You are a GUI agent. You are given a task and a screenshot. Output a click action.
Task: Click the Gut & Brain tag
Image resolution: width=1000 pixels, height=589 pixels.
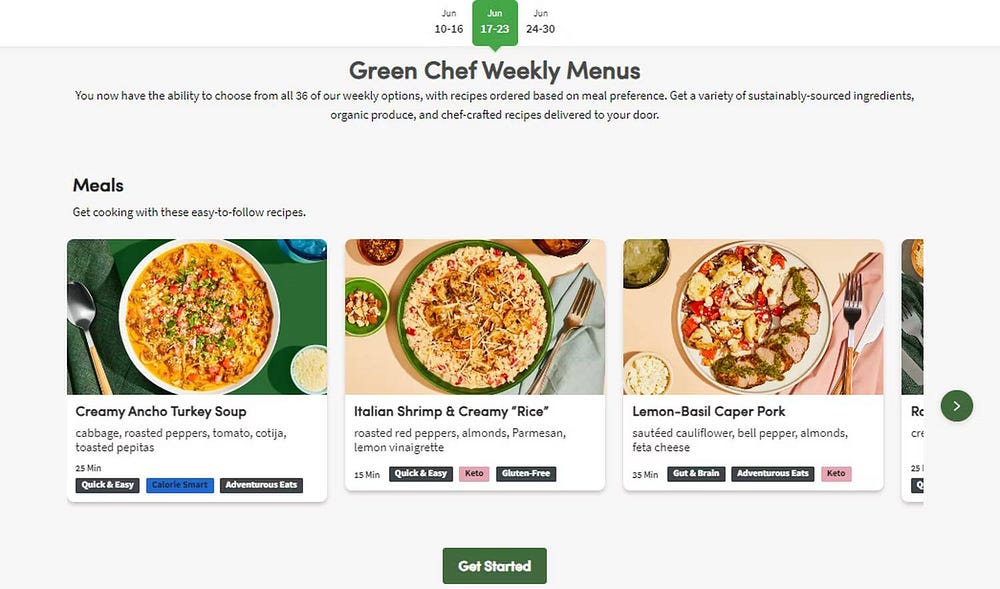click(x=696, y=474)
